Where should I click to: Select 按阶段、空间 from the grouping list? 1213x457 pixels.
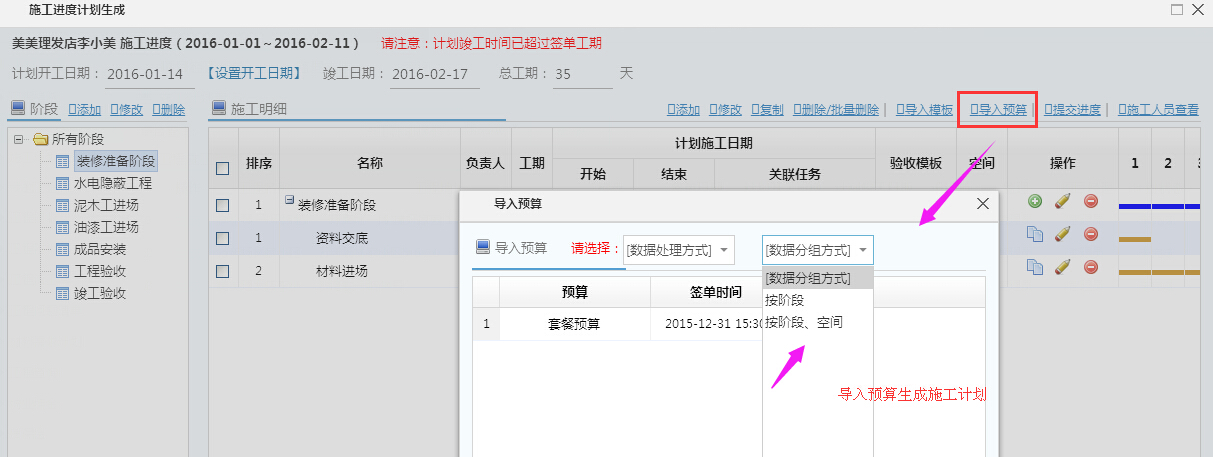click(803, 322)
